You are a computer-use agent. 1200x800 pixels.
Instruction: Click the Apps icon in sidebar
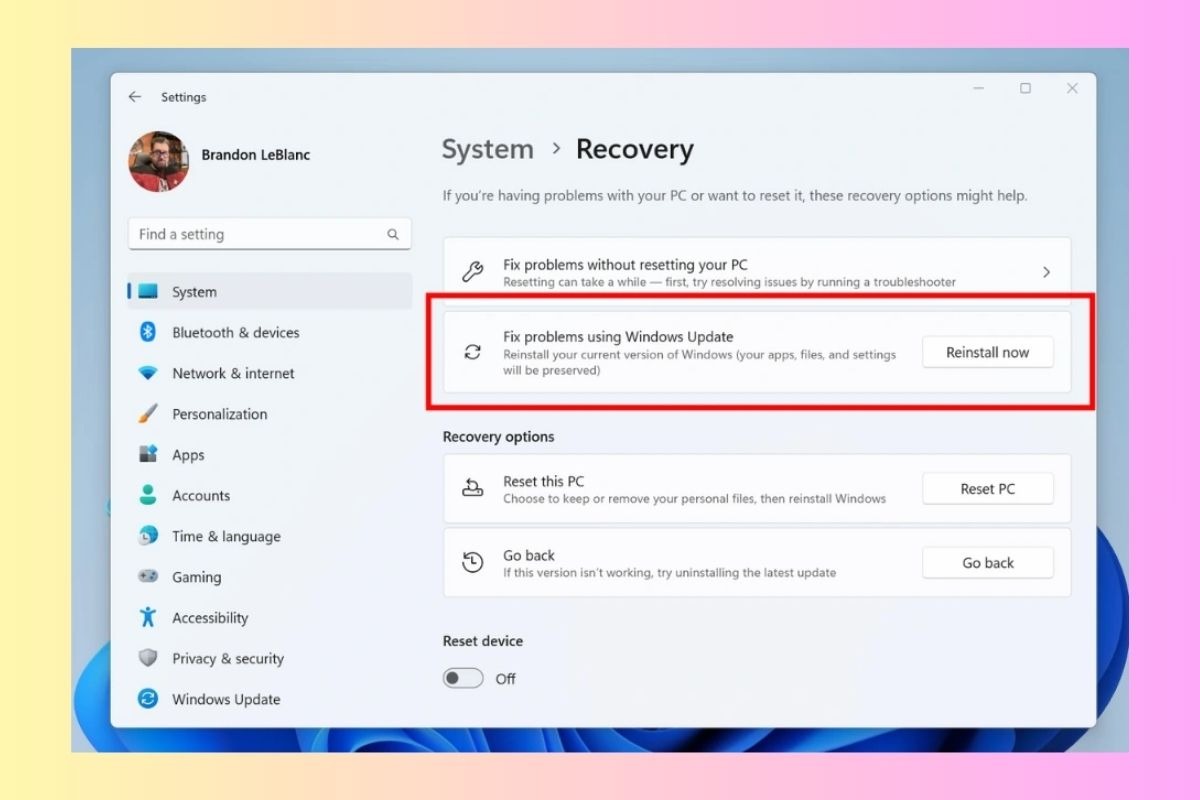click(x=148, y=455)
